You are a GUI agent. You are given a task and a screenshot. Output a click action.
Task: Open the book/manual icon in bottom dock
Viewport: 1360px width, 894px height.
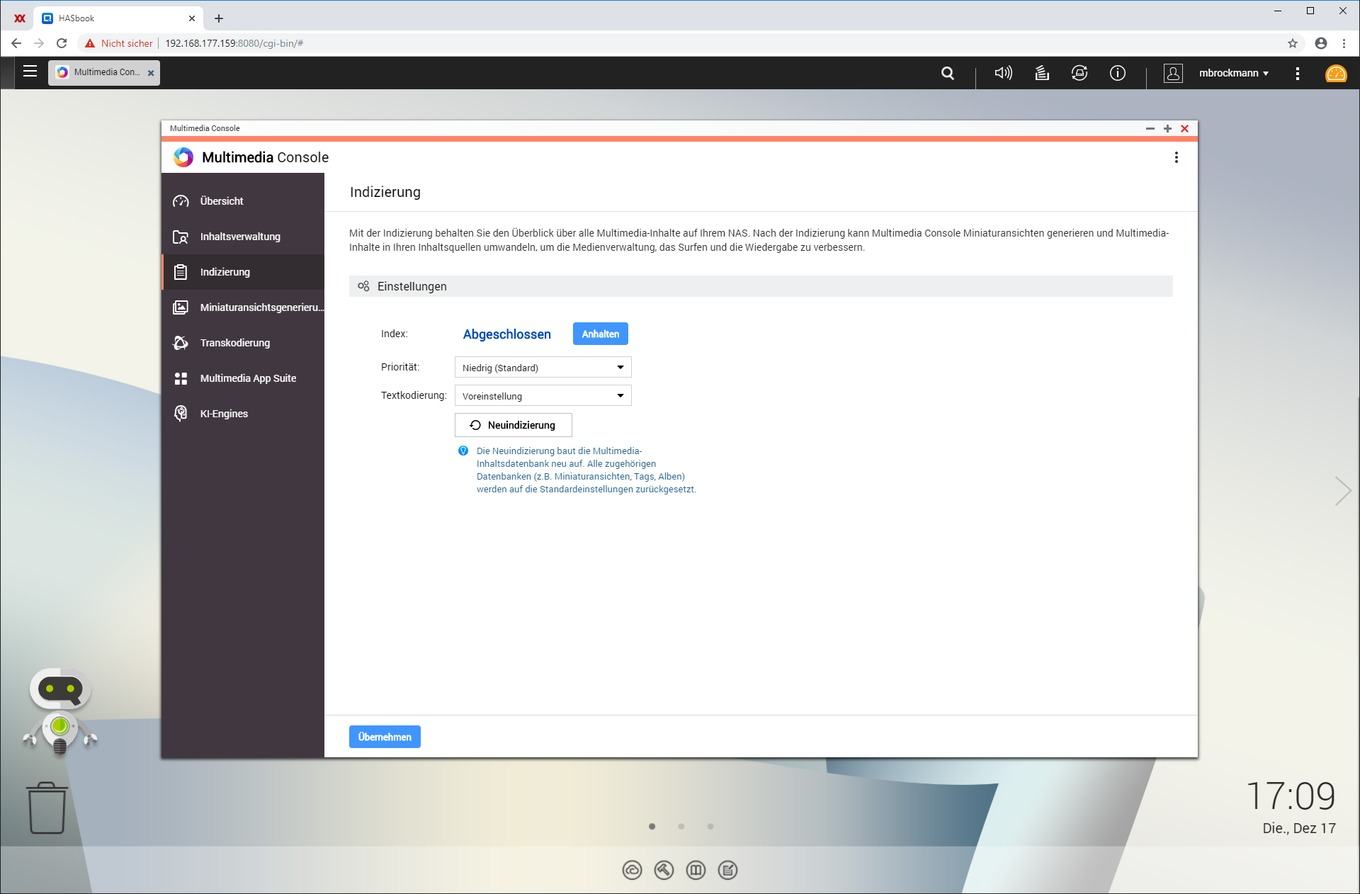(696, 870)
